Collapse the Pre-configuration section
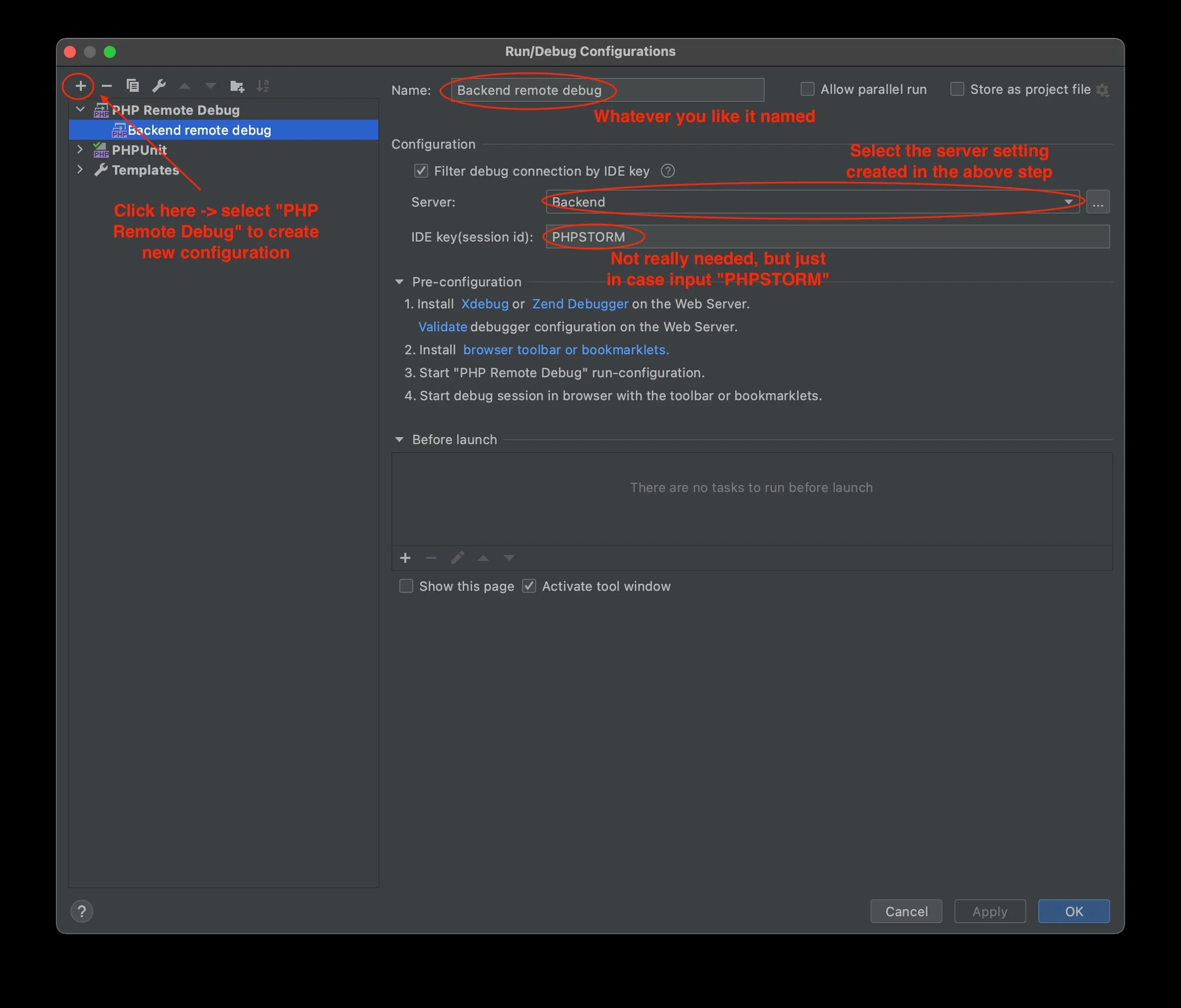Screen dimensions: 1181x1008 pos(399,281)
